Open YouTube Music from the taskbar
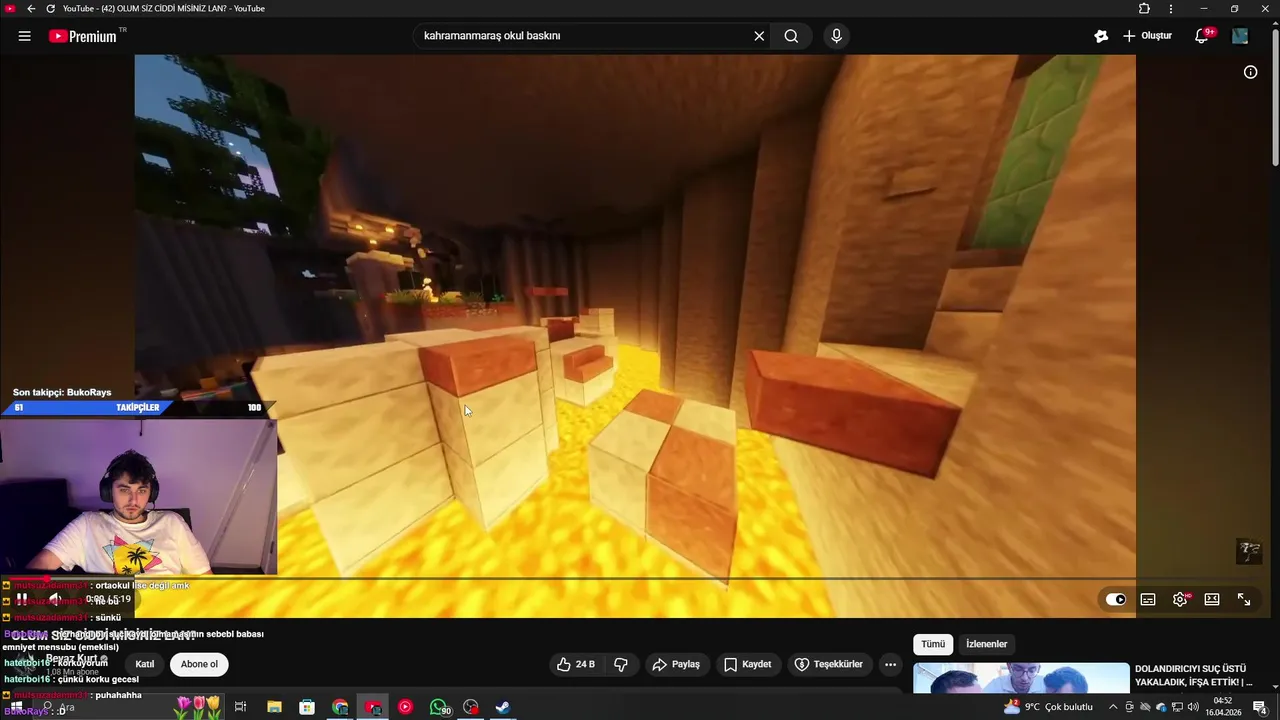Screen dimensions: 1280x720 [x=405, y=707]
